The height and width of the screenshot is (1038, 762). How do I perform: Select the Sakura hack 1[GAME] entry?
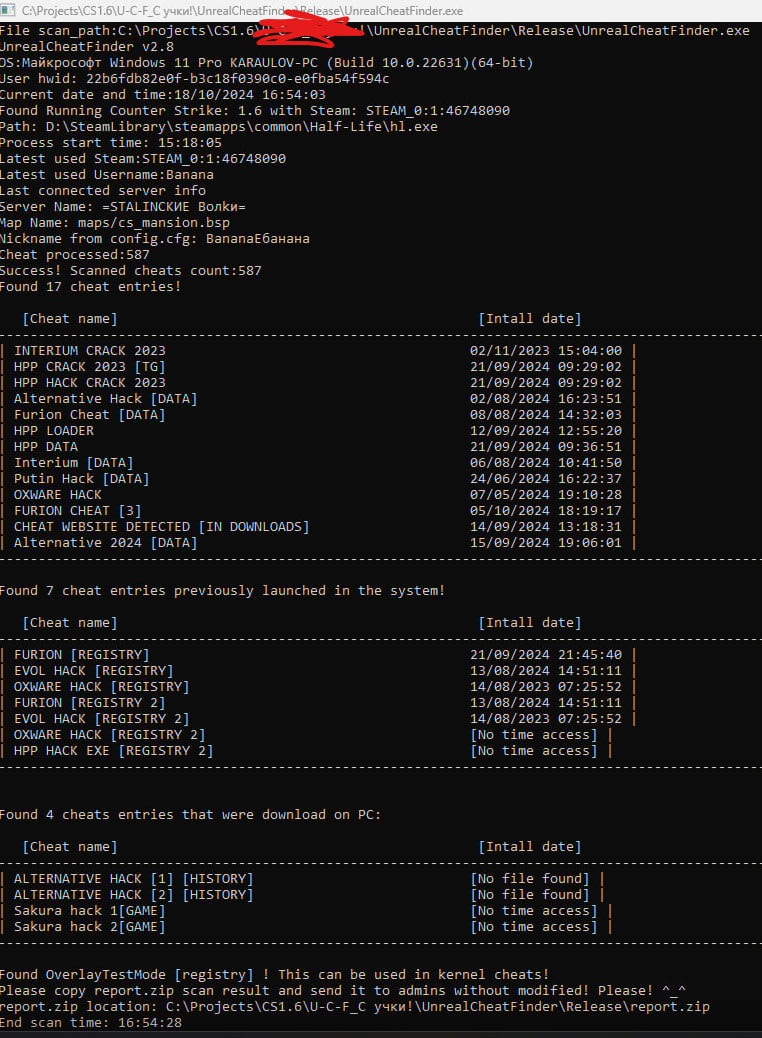coord(306,911)
